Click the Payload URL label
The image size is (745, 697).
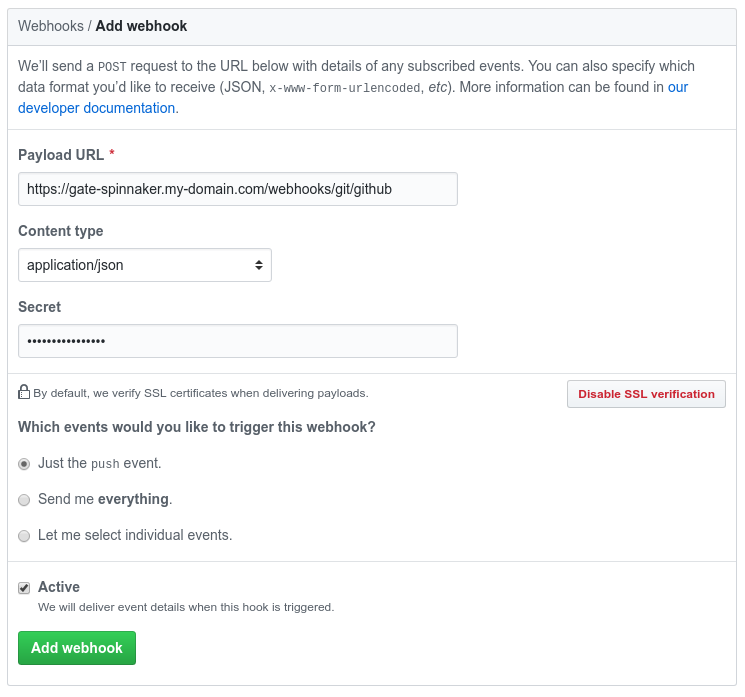[x=60, y=155]
